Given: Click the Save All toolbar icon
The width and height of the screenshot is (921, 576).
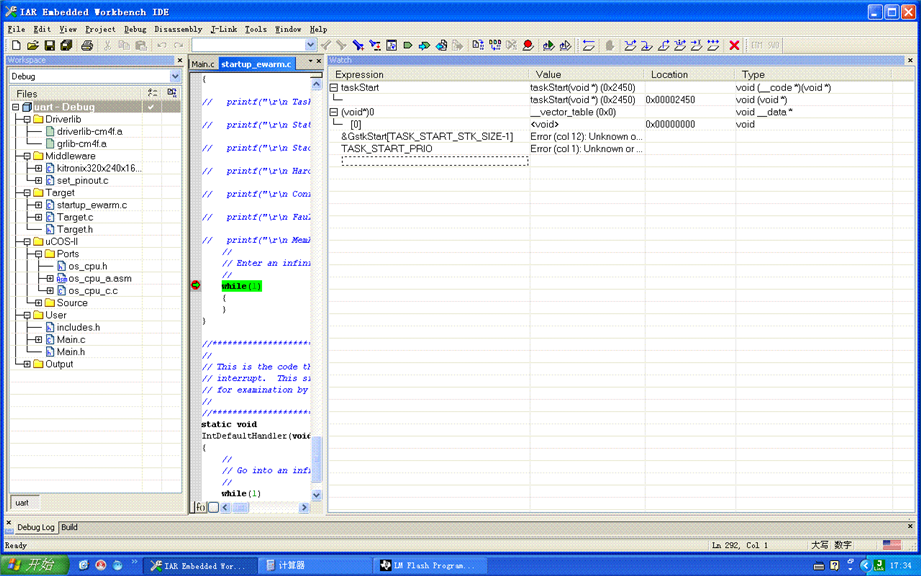Looking at the screenshot, I should (66, 45).
